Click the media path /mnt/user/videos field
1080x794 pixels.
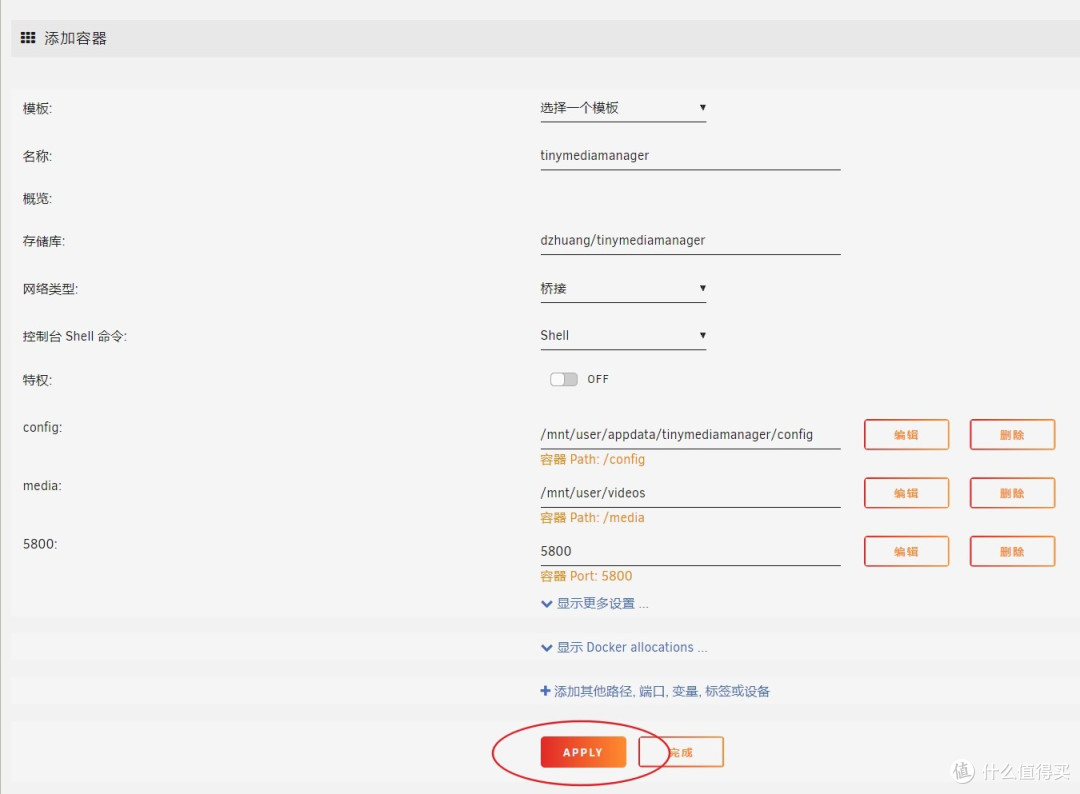point(690,493)
